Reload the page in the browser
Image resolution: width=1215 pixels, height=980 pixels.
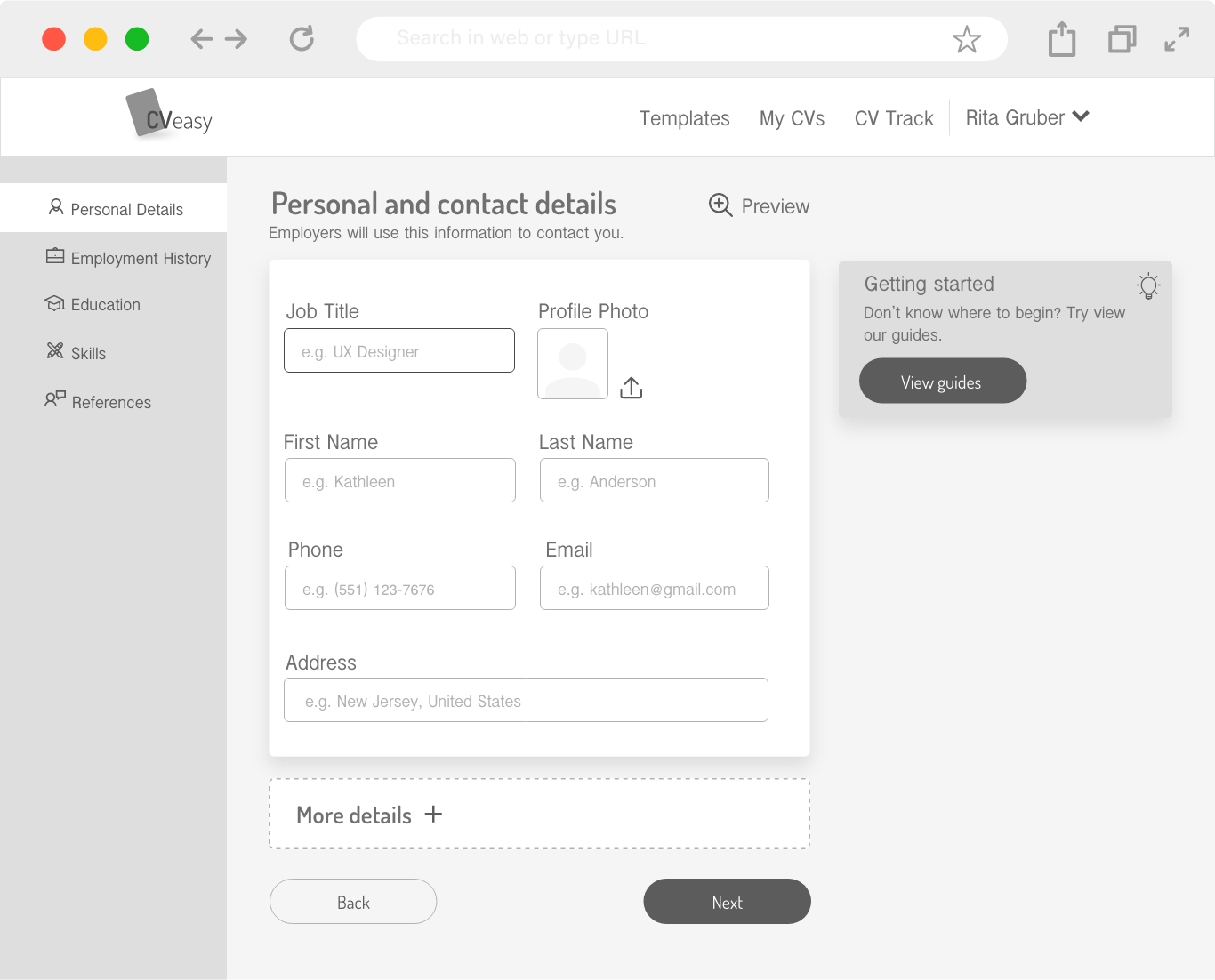[x=302, y=39]
